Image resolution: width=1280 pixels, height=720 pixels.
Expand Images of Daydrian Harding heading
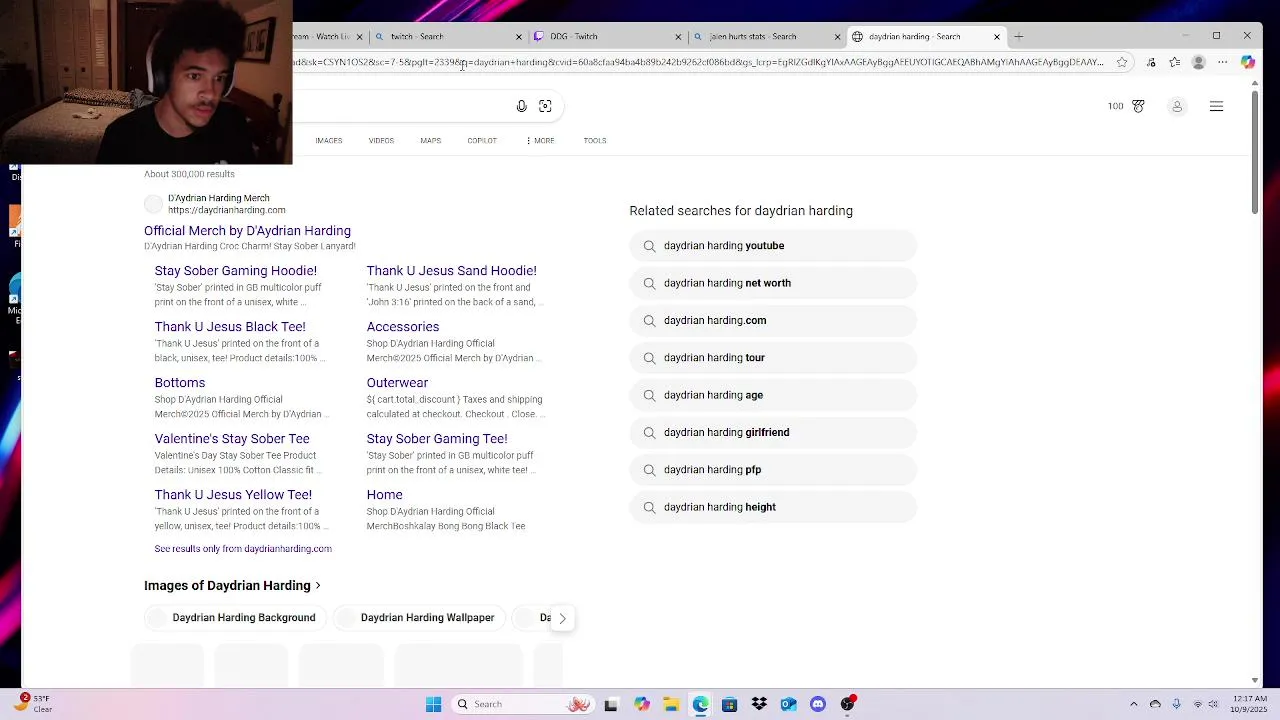pyautogui.click(x=232, y=586)
